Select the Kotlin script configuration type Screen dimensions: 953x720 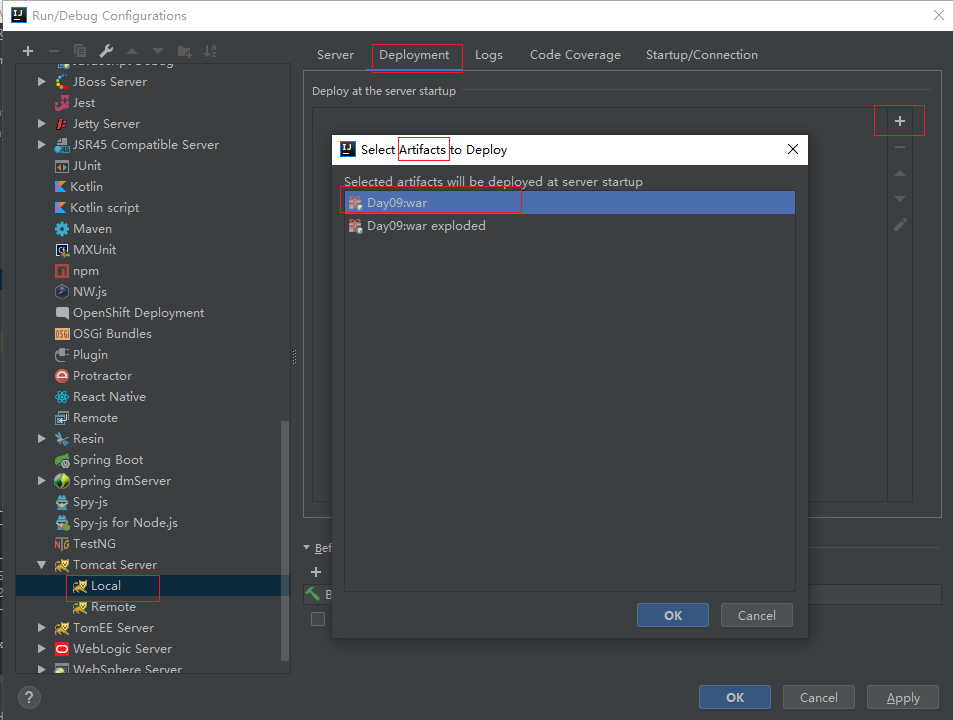[105, 208]
